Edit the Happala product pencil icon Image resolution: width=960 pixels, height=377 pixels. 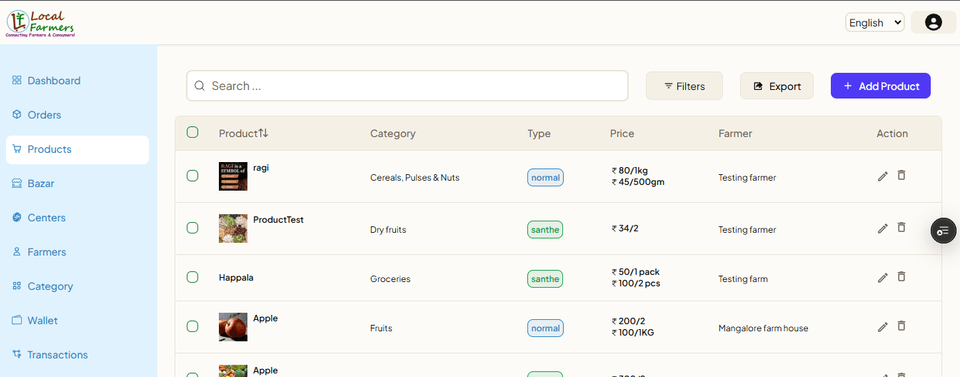pyautogui.click(x=882, y=278)
